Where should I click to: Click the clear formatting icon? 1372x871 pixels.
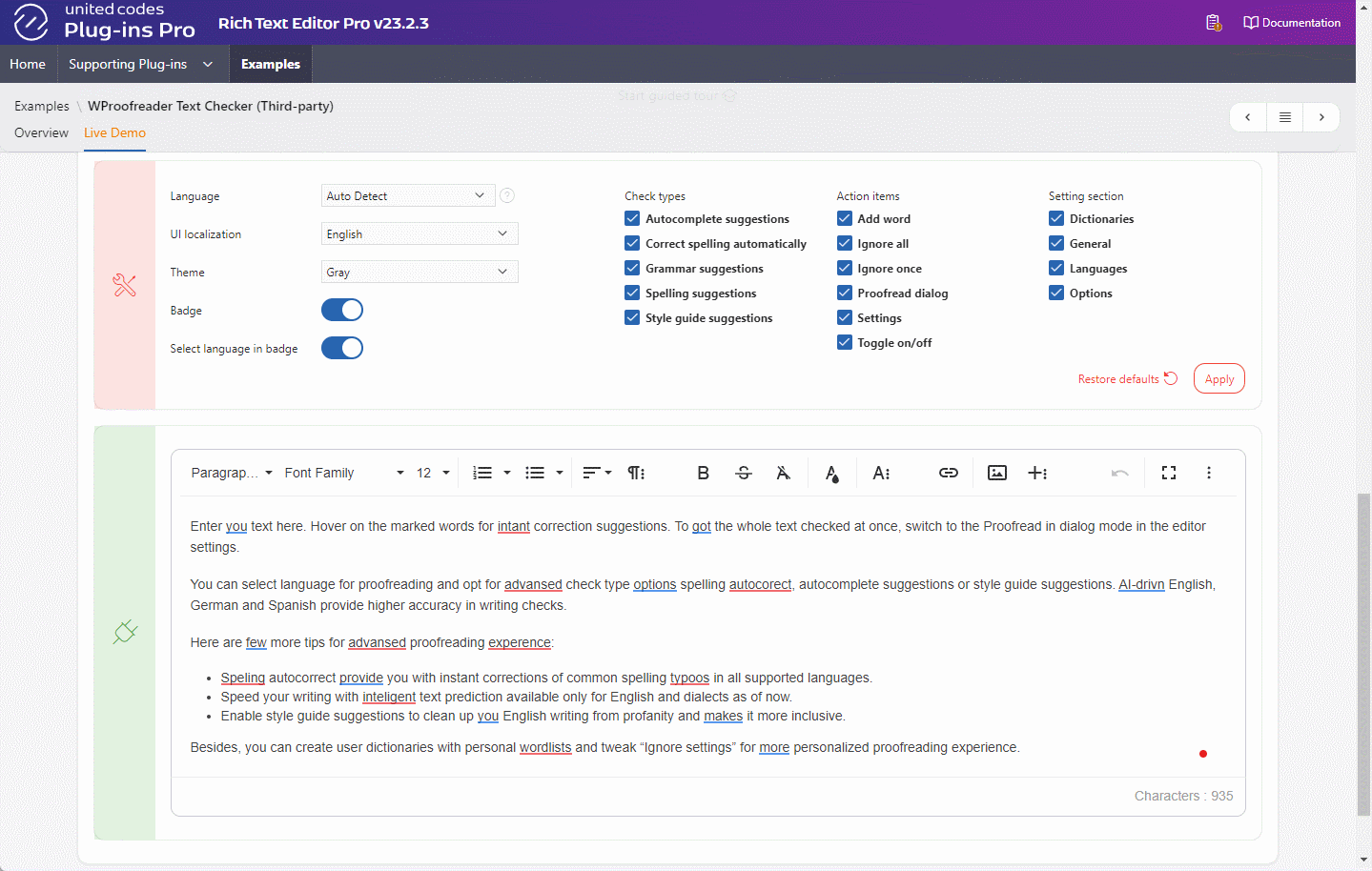click(783, 473)
